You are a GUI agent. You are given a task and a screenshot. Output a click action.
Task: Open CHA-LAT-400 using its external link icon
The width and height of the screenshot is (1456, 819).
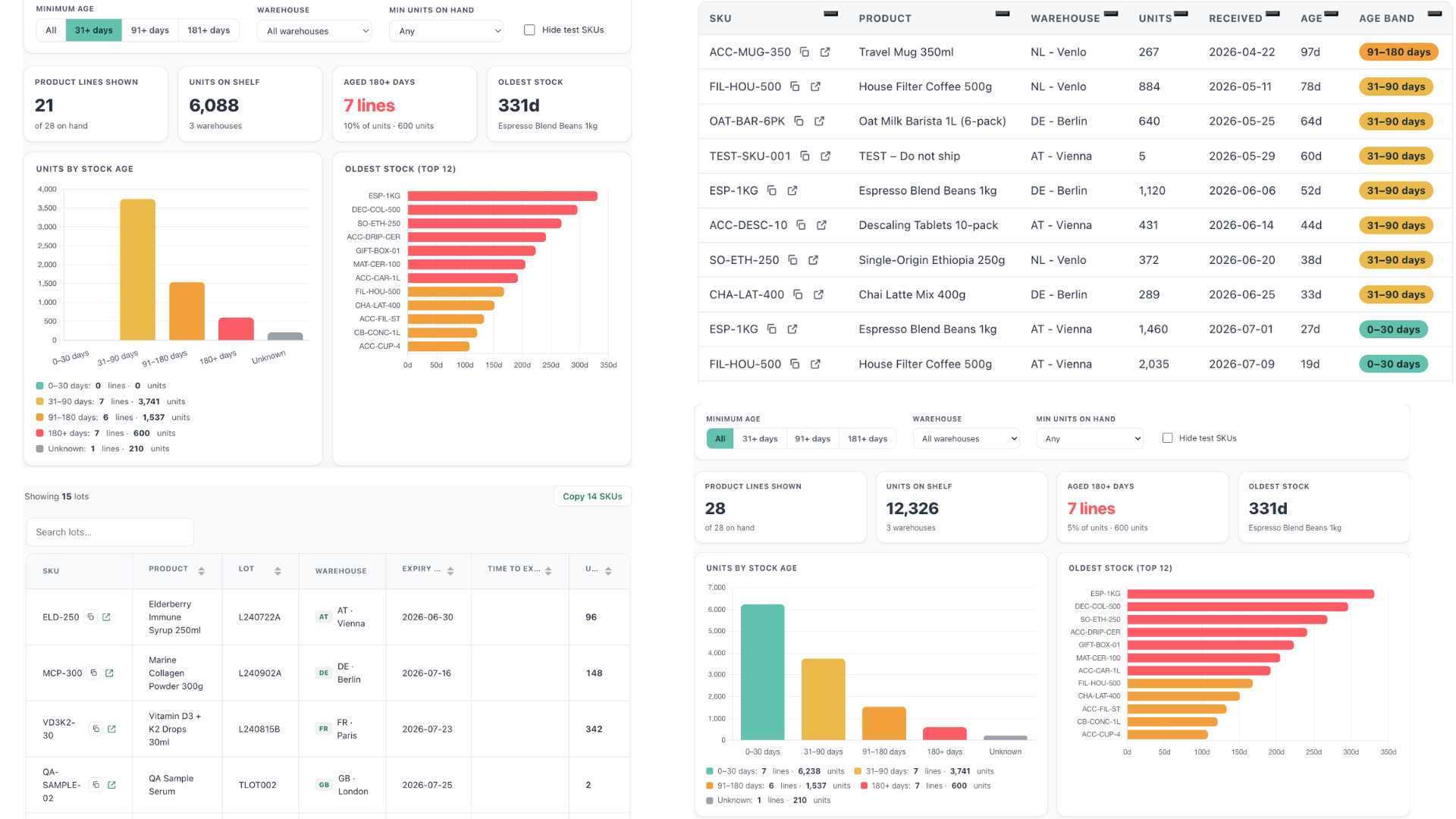pos(818,294)
